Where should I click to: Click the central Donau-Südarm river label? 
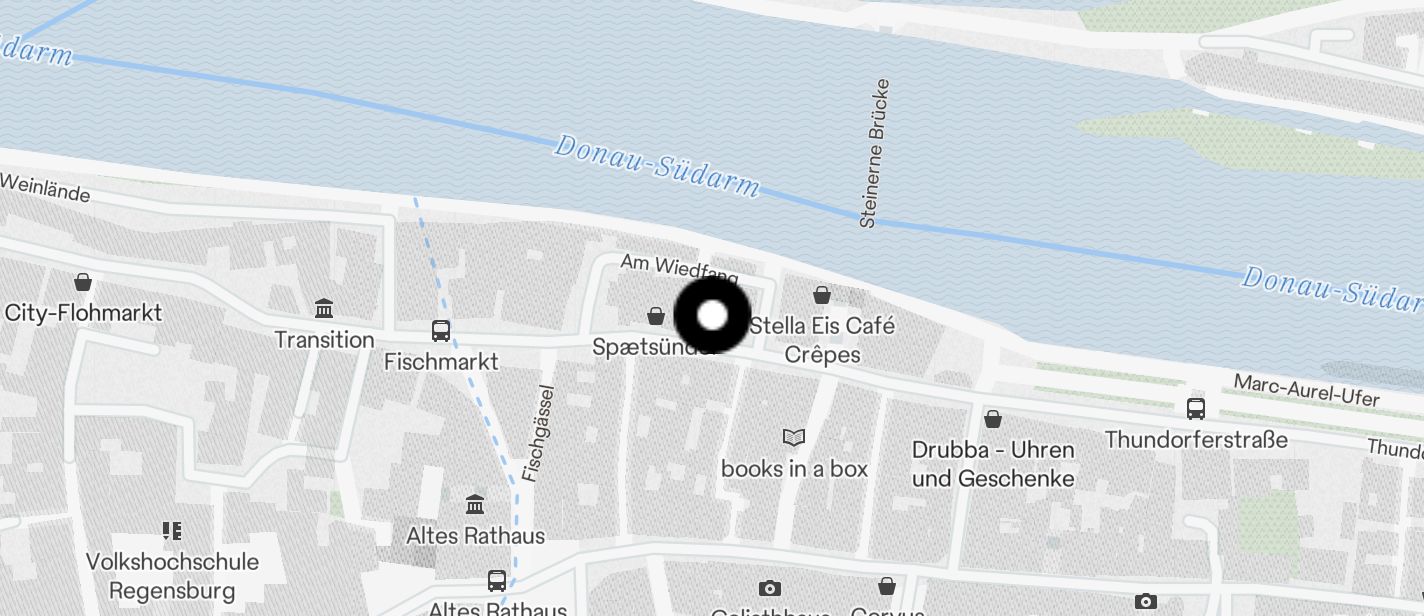(657, 165)
